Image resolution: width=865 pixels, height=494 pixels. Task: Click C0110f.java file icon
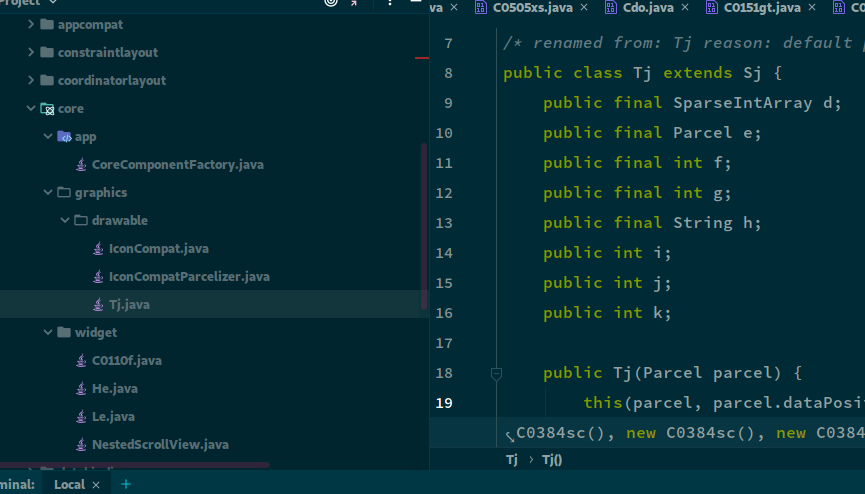pos(81,360)
